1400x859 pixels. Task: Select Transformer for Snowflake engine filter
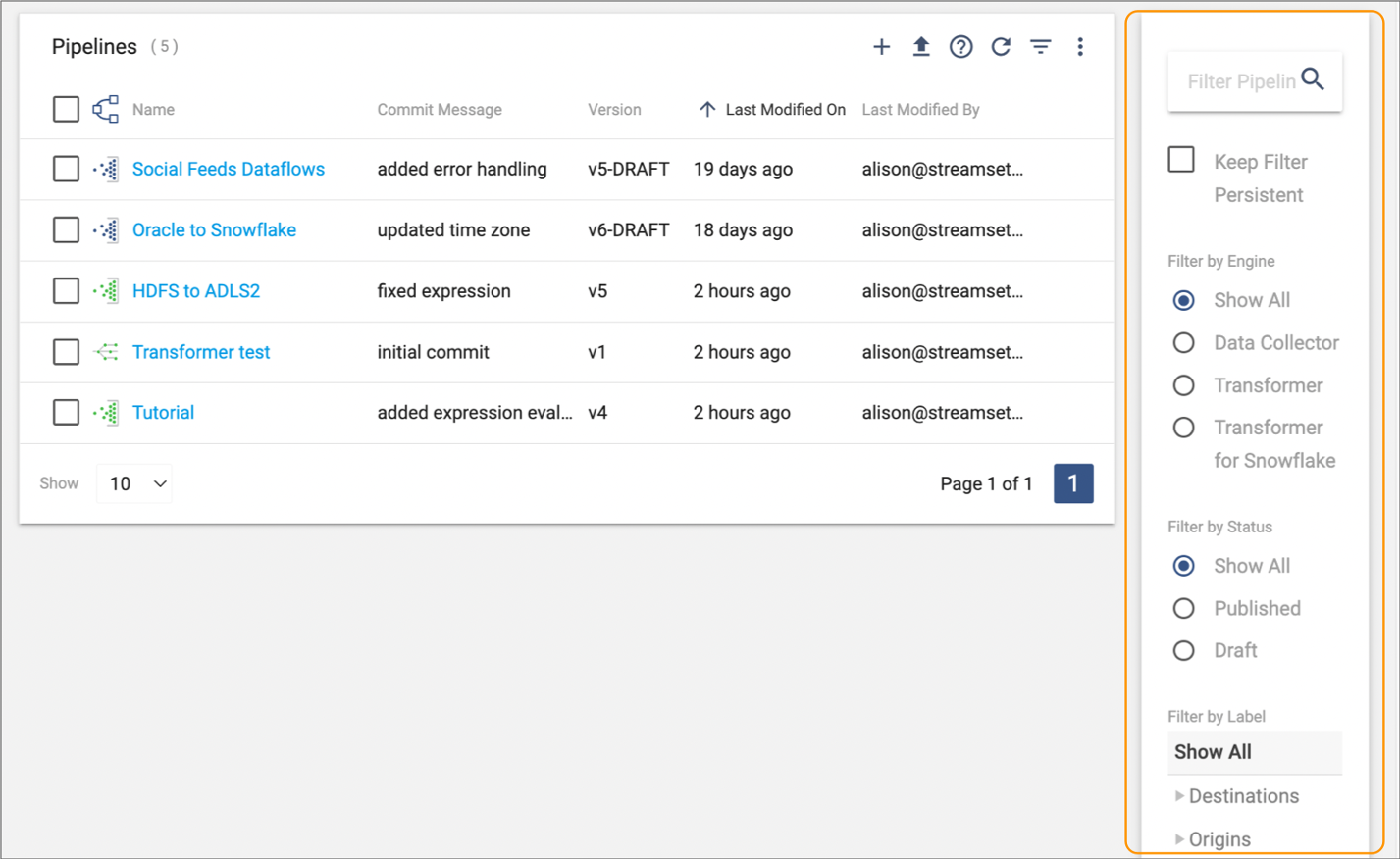[1184, 428]
